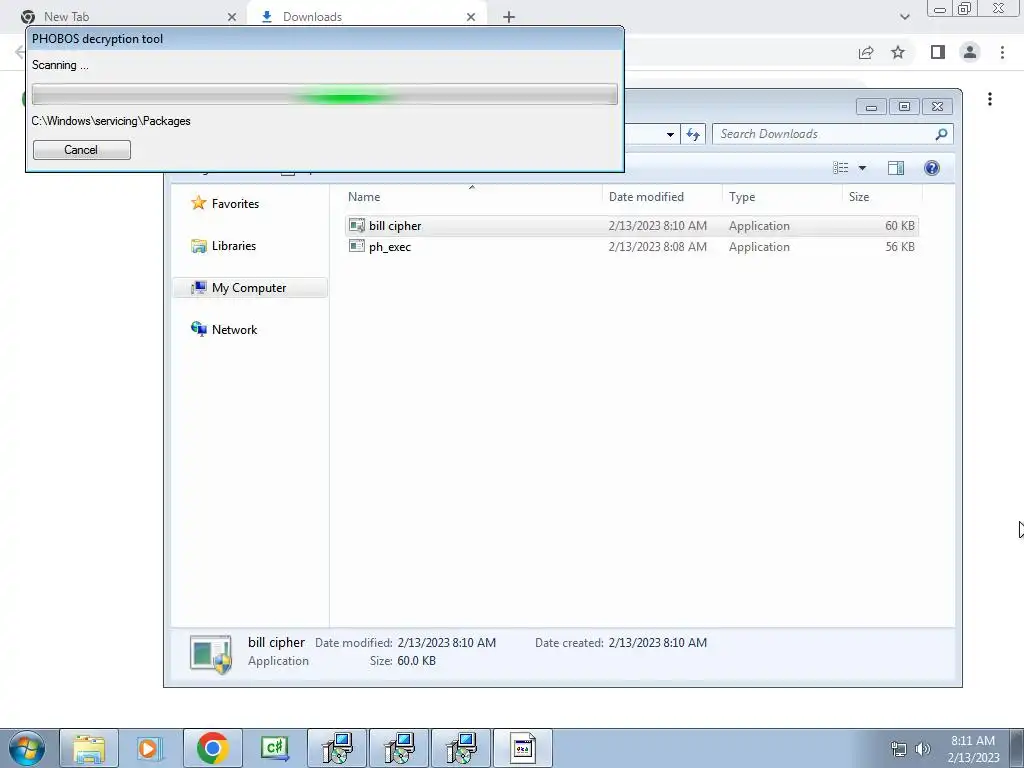Viewport: 1024px width, 768px height.
Task: Open Network in the navigation pane
Action: [224, 329]
